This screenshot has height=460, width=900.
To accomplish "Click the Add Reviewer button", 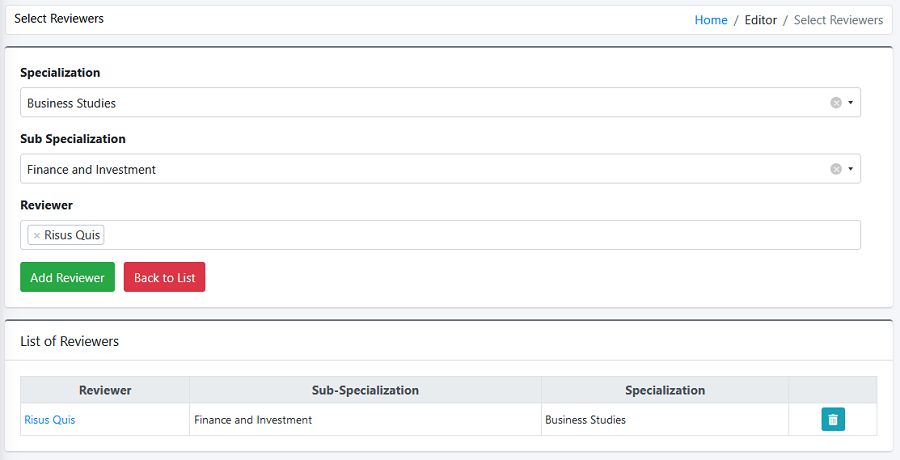I will point(67,277).
